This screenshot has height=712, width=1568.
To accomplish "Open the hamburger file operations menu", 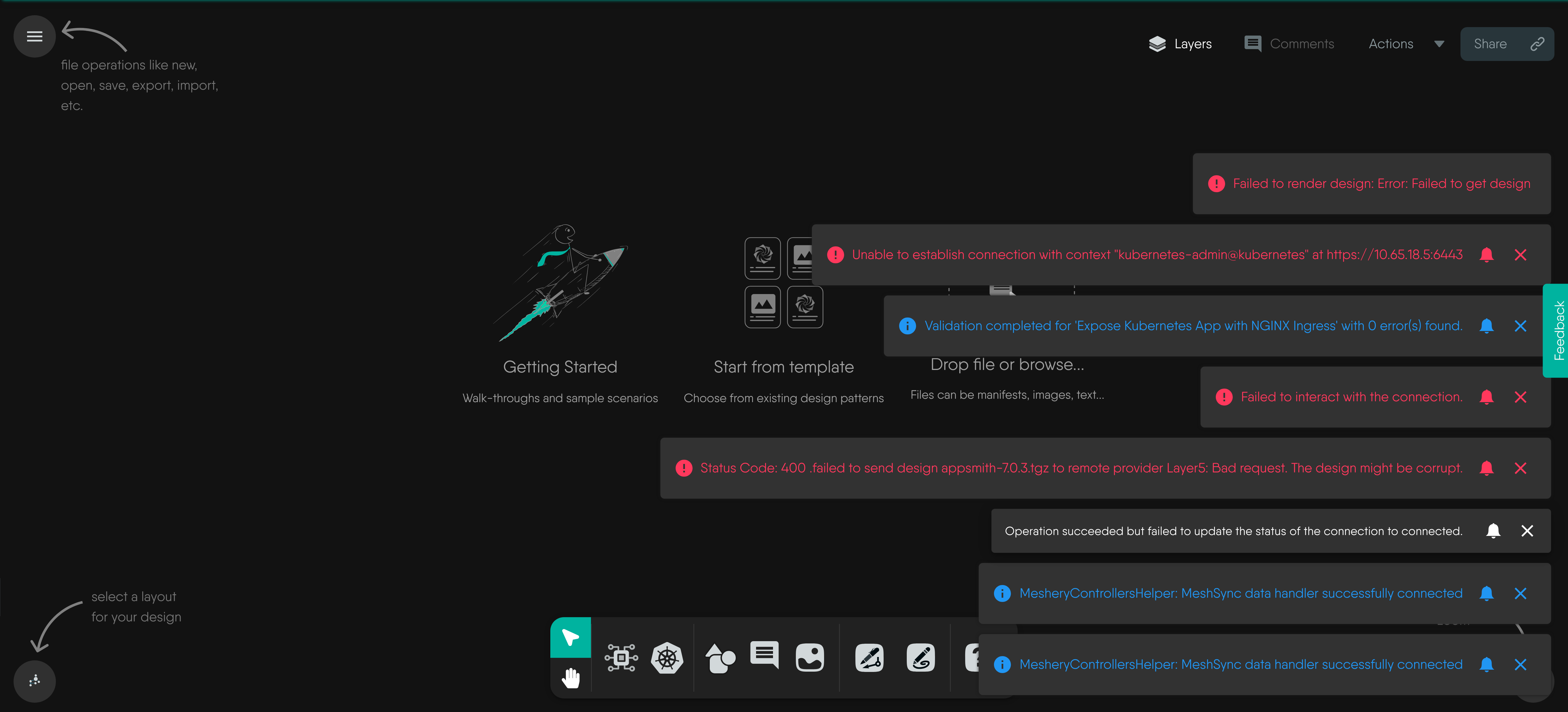I will 35,36.
